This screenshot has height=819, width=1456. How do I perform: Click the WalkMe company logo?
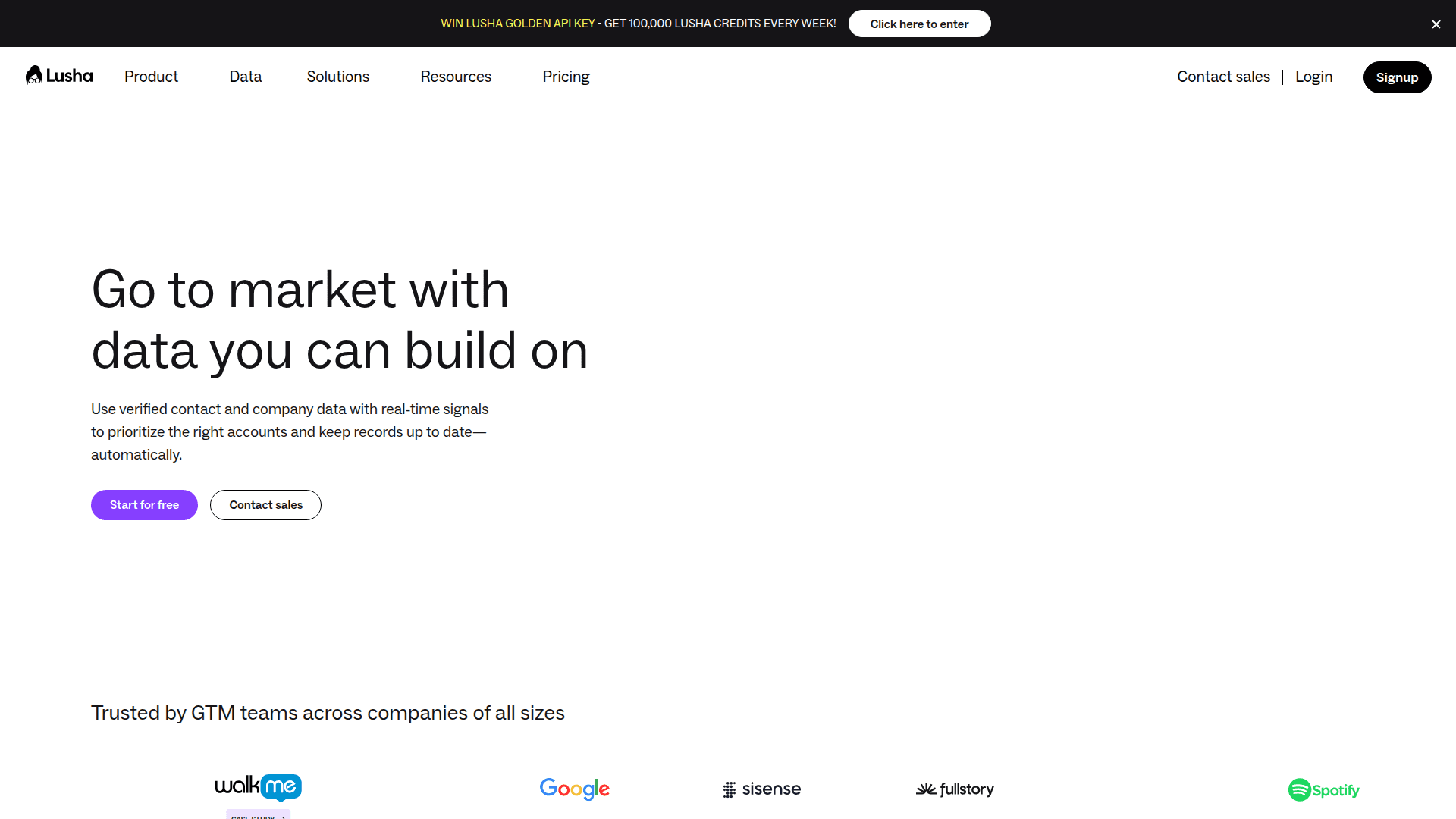click(x=258, y=788)
